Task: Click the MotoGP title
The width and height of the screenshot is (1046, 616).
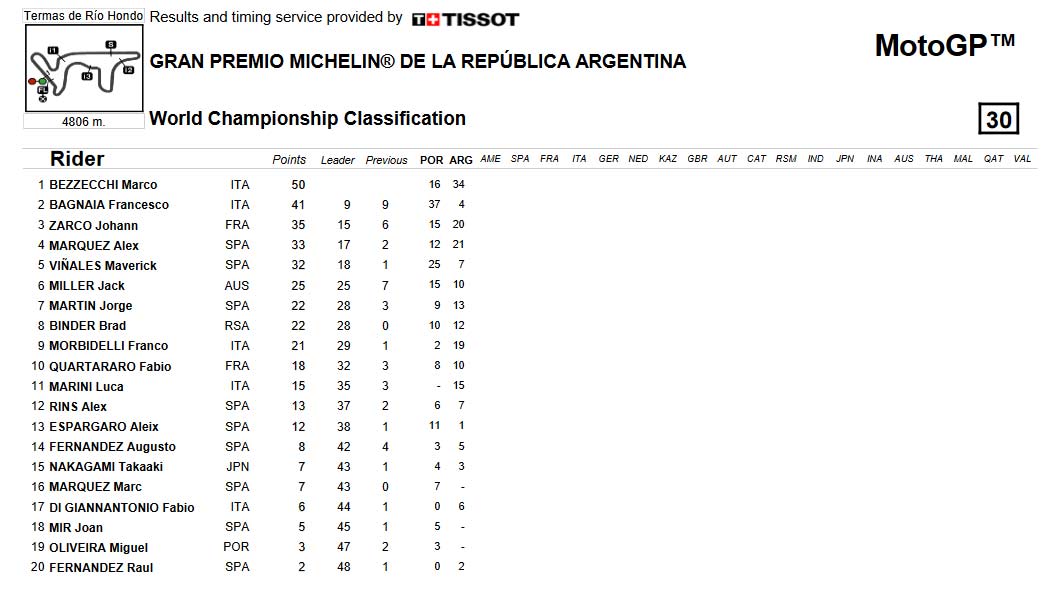Action: (945, 45)
